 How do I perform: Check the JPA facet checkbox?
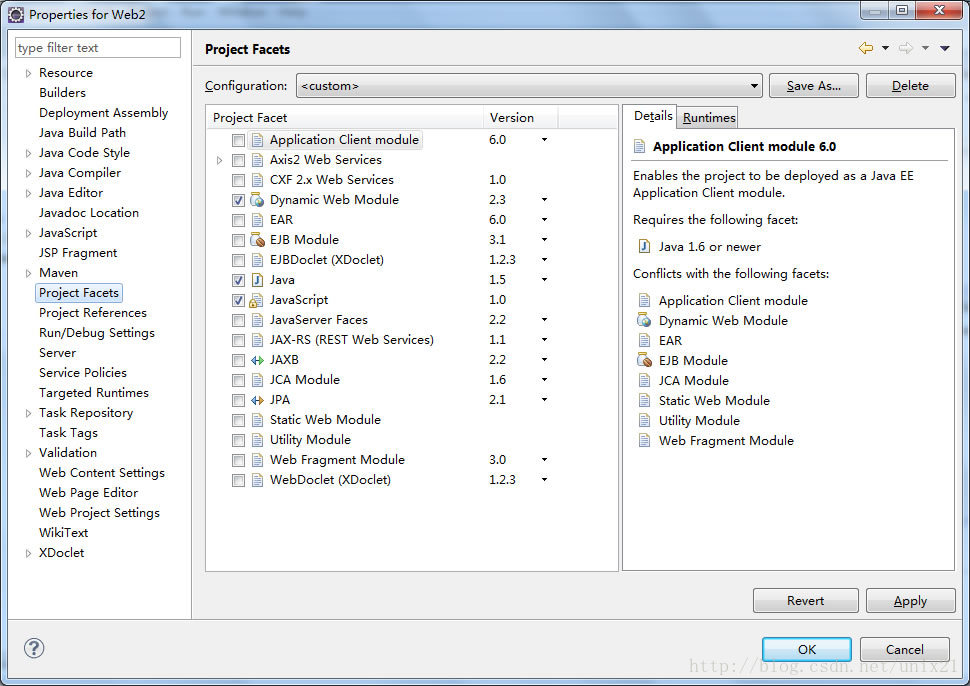click(x=238, y=400)
